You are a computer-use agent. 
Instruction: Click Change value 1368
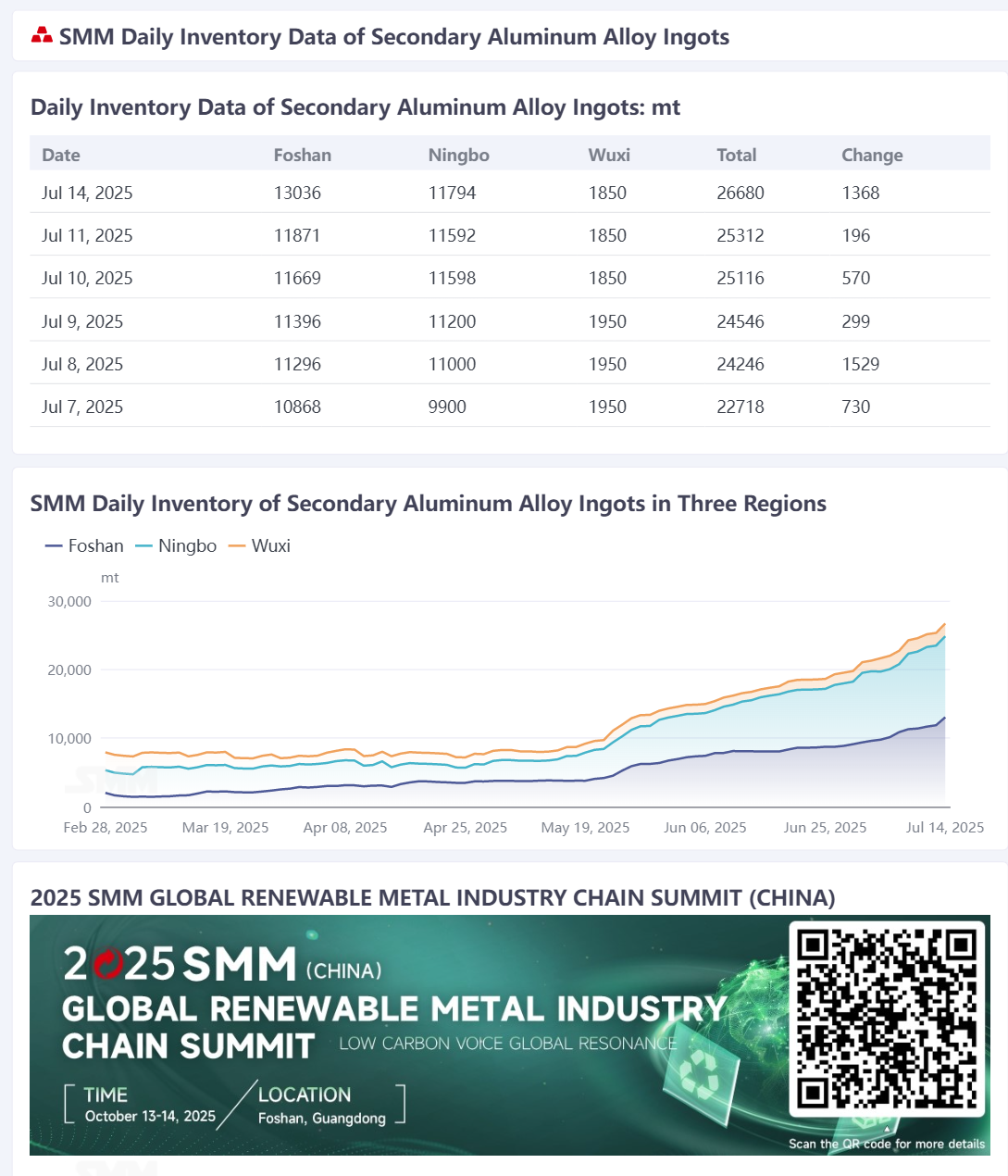[861, 193]
